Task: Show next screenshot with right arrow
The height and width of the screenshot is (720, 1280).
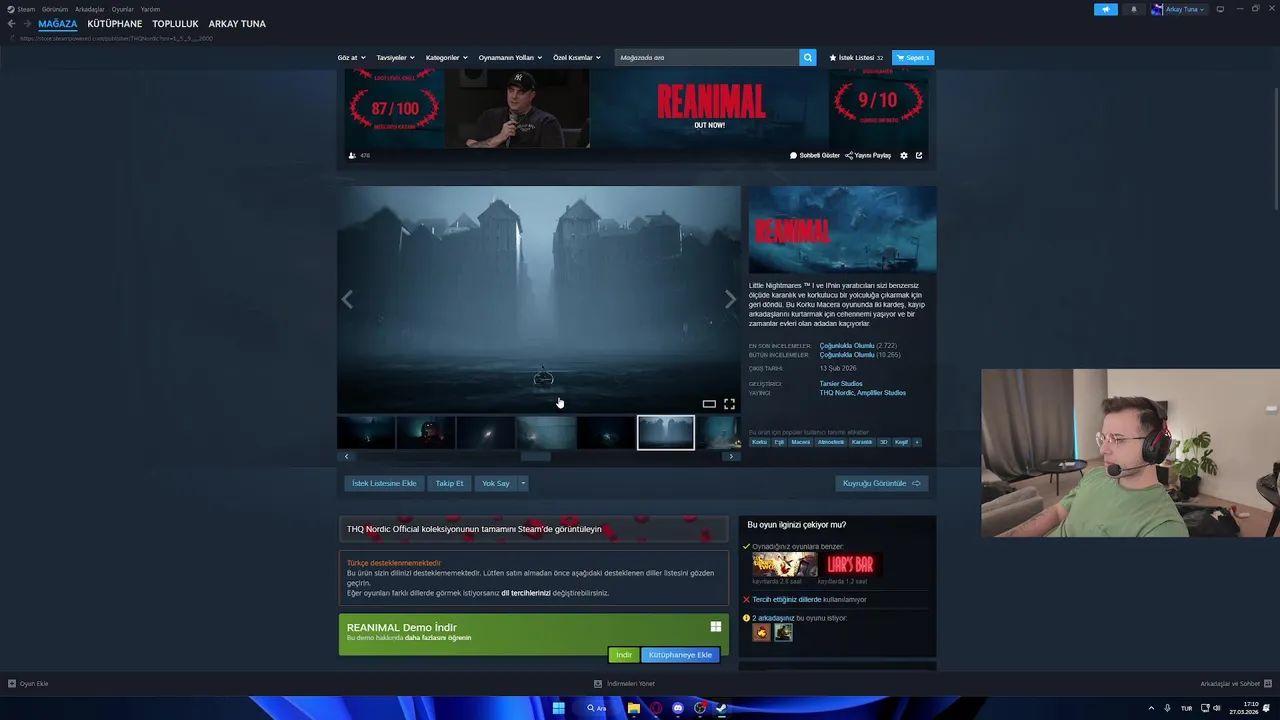Action: 730,299
